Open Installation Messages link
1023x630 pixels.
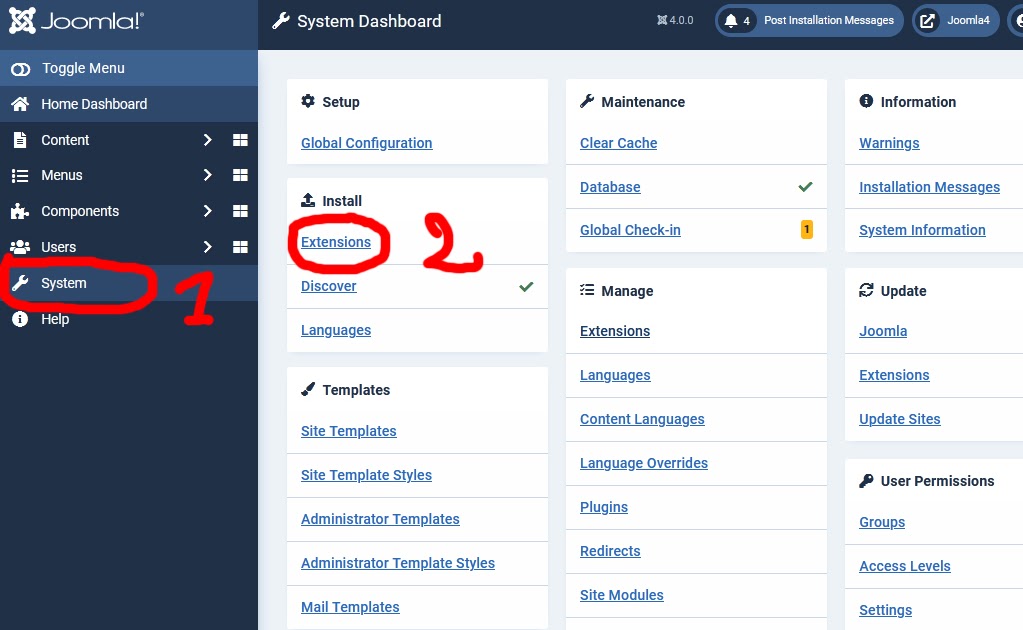[x=930, y=187]
